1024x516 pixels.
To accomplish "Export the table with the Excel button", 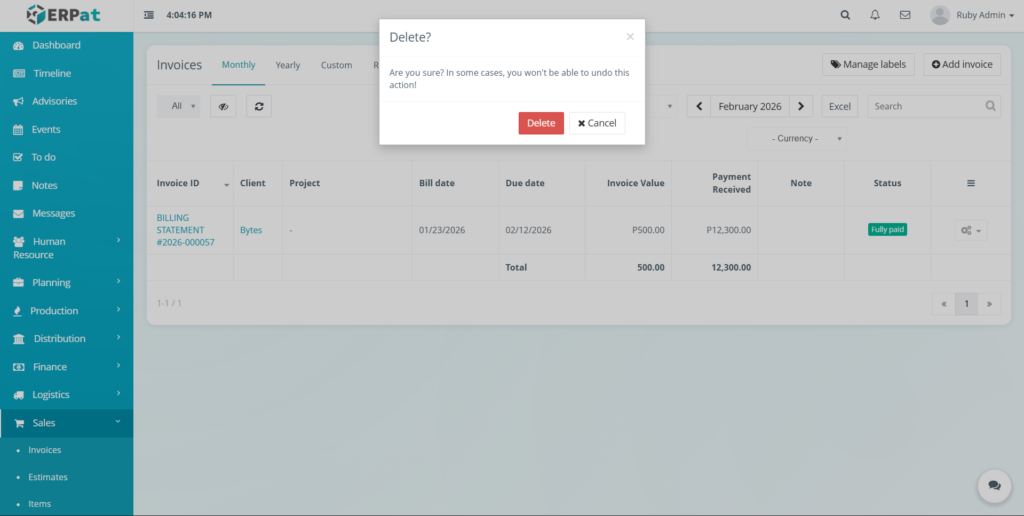I will point(840,106).
